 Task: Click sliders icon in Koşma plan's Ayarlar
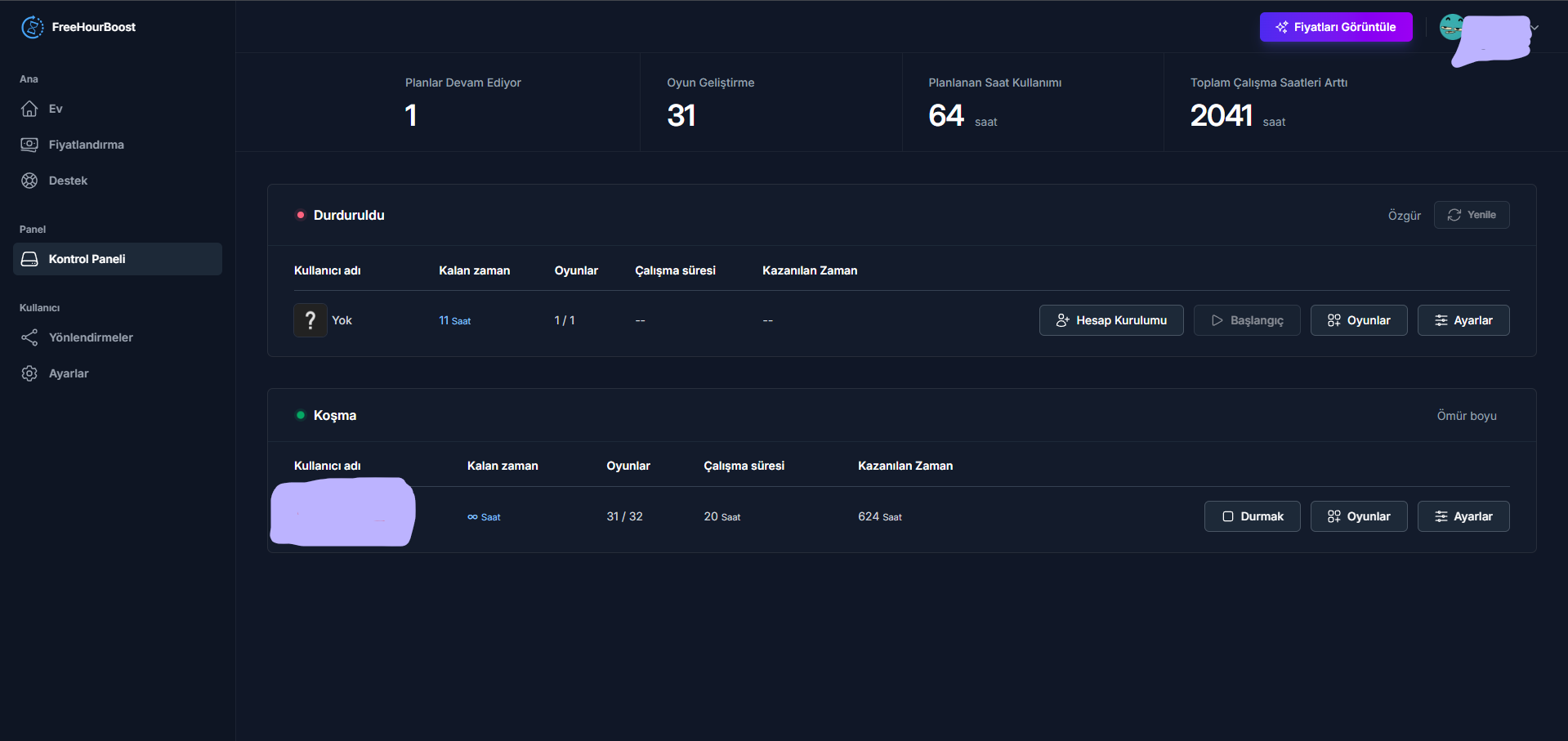(1441, 516)
